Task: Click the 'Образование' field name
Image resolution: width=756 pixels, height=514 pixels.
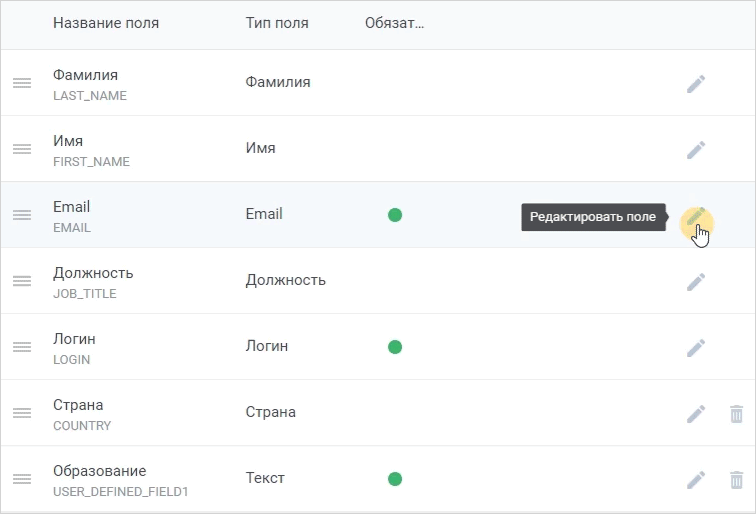Action: pos(100,471)
